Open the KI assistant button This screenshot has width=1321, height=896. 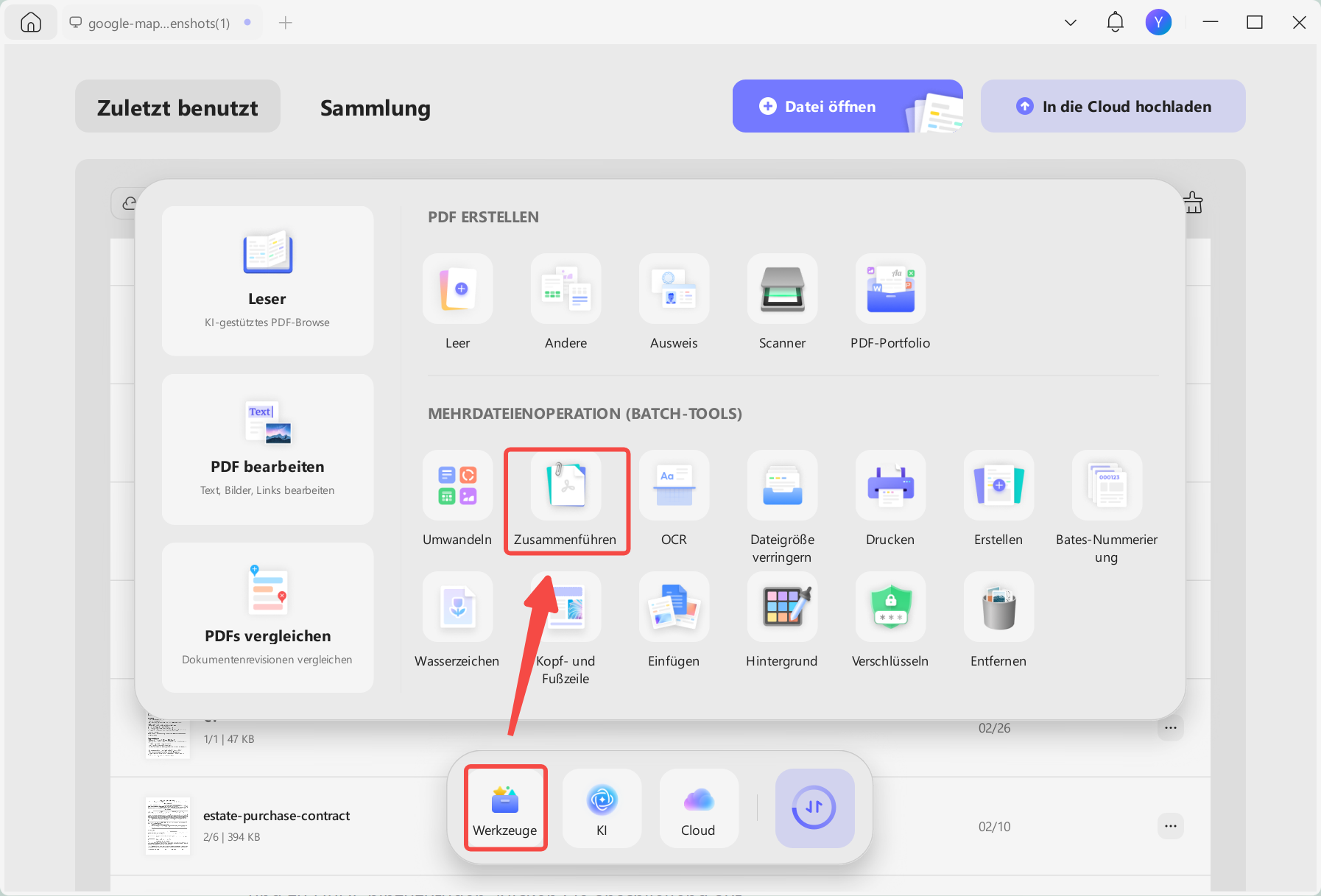(x=602, y=808)
